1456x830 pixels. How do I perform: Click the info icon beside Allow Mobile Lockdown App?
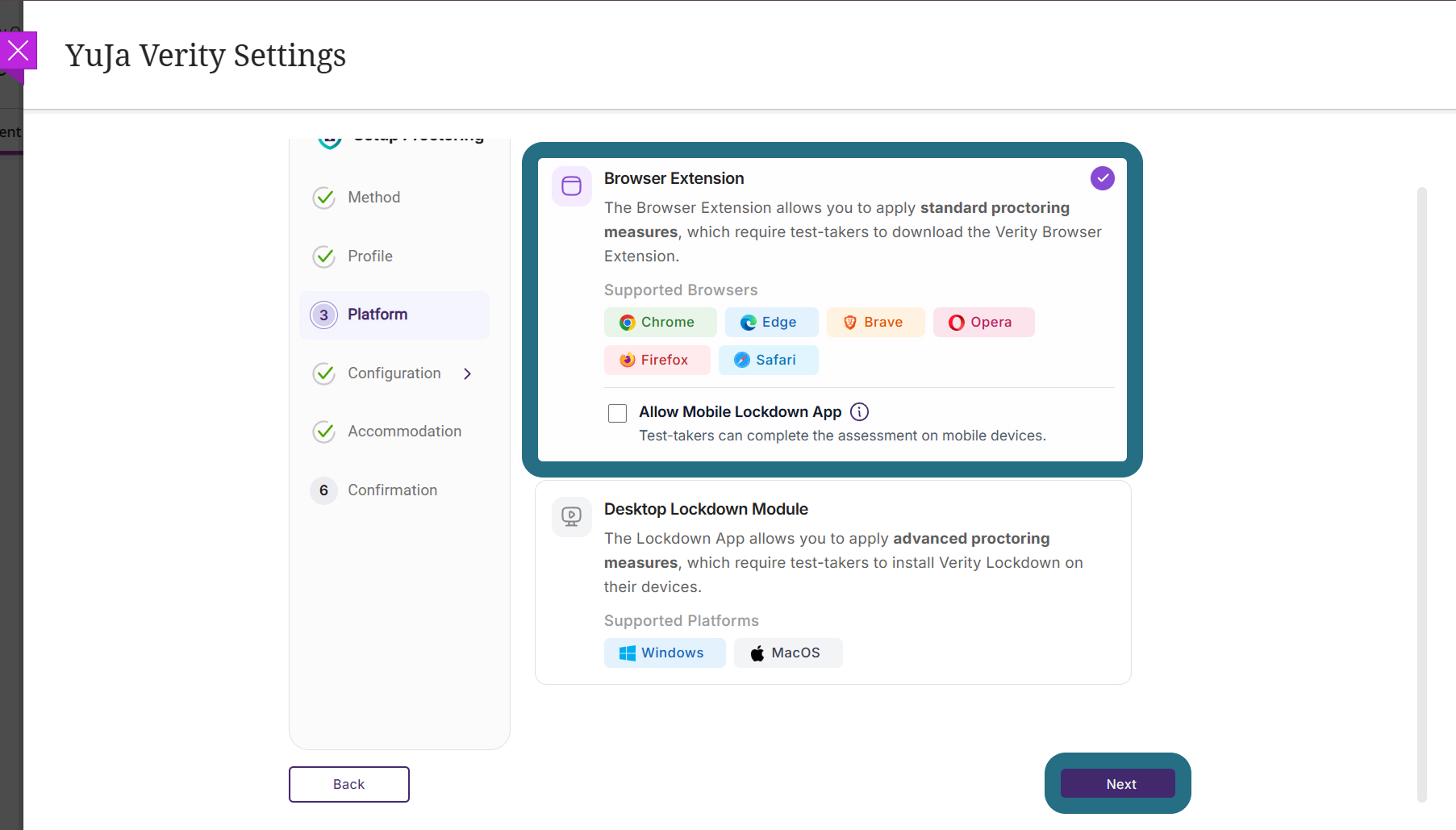click(x=860, y=412)
